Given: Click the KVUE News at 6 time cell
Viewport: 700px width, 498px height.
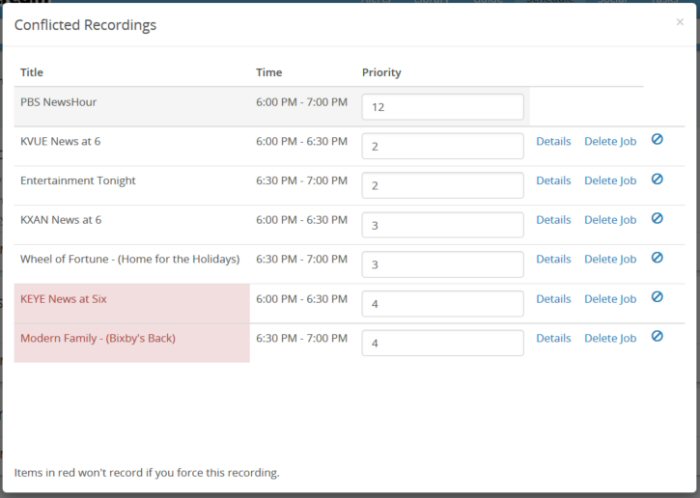Looking at the screenshot, I should coord(302,141).
